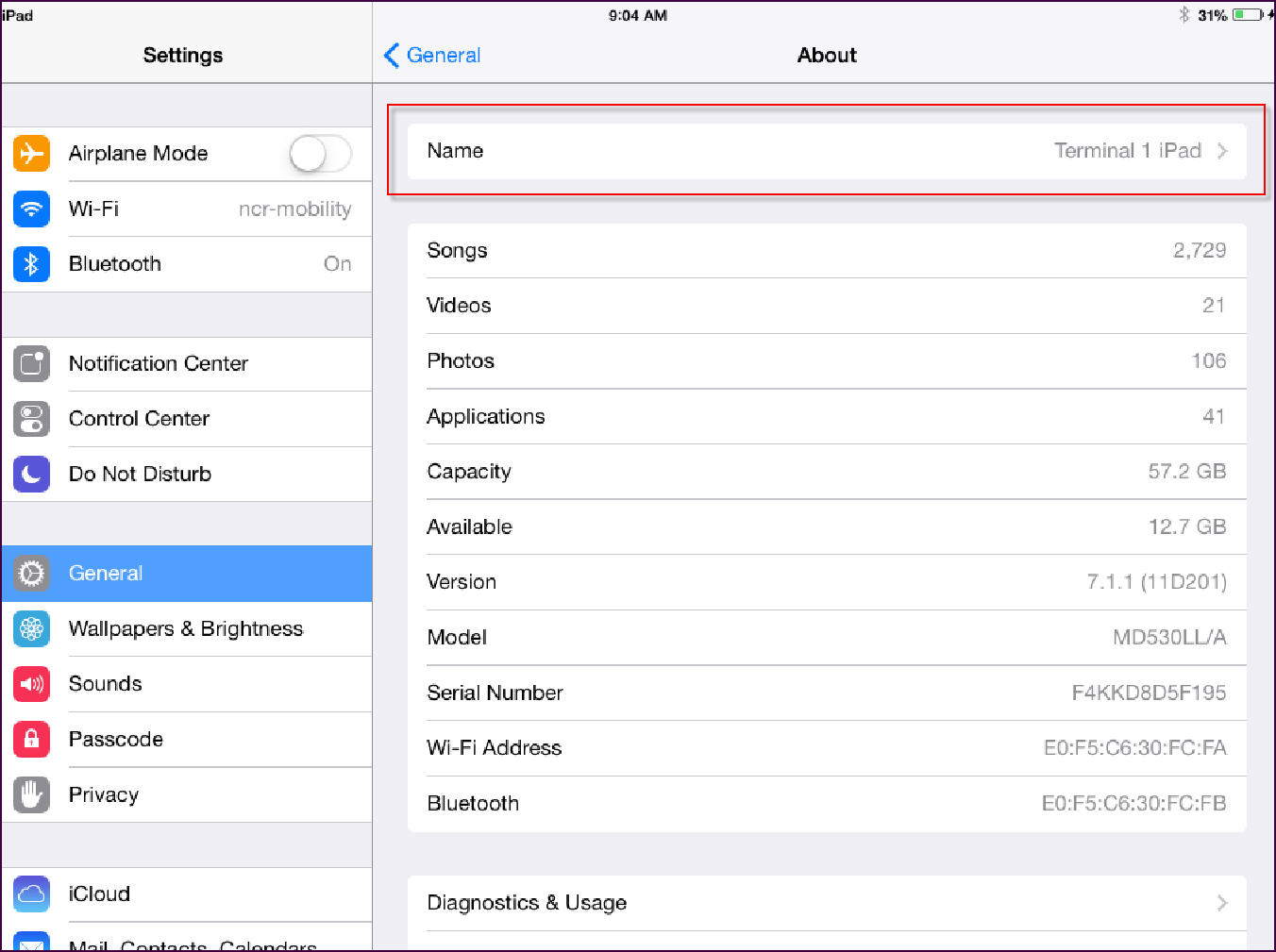
Task: Open Passcode settings
Action: [x=187, y=739]
